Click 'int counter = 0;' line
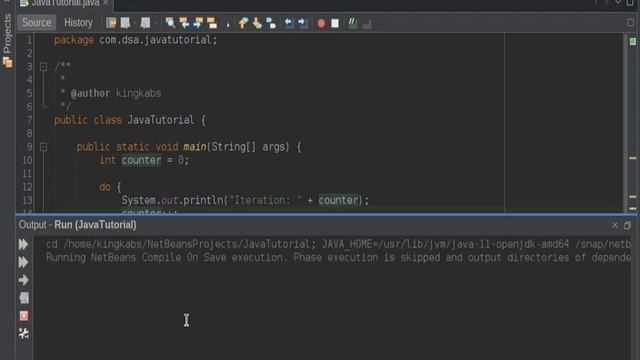This screenshot has height=360, width=640. click(144, 160)
